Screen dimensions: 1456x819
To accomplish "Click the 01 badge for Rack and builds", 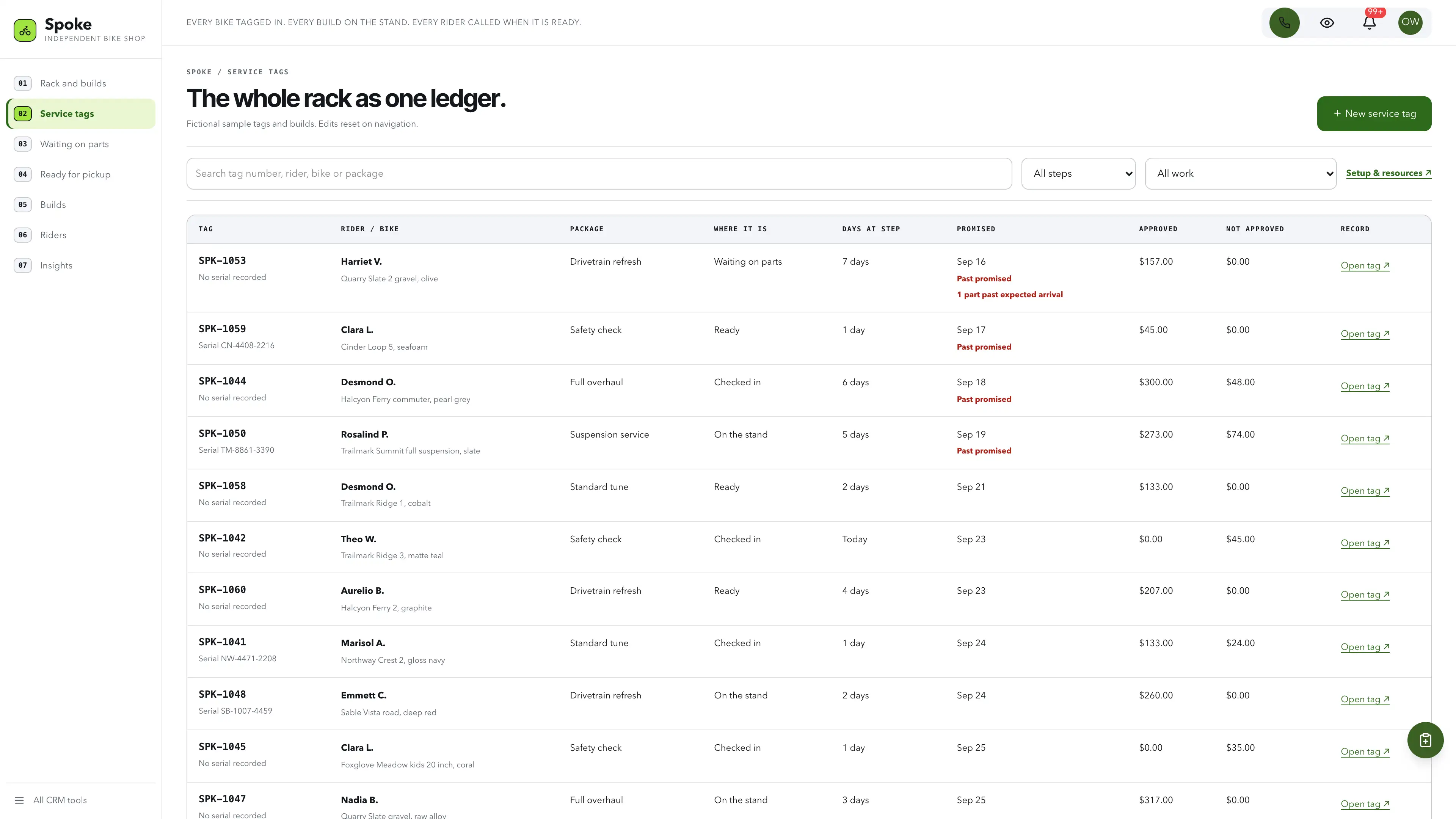I will tap(23, 83).
